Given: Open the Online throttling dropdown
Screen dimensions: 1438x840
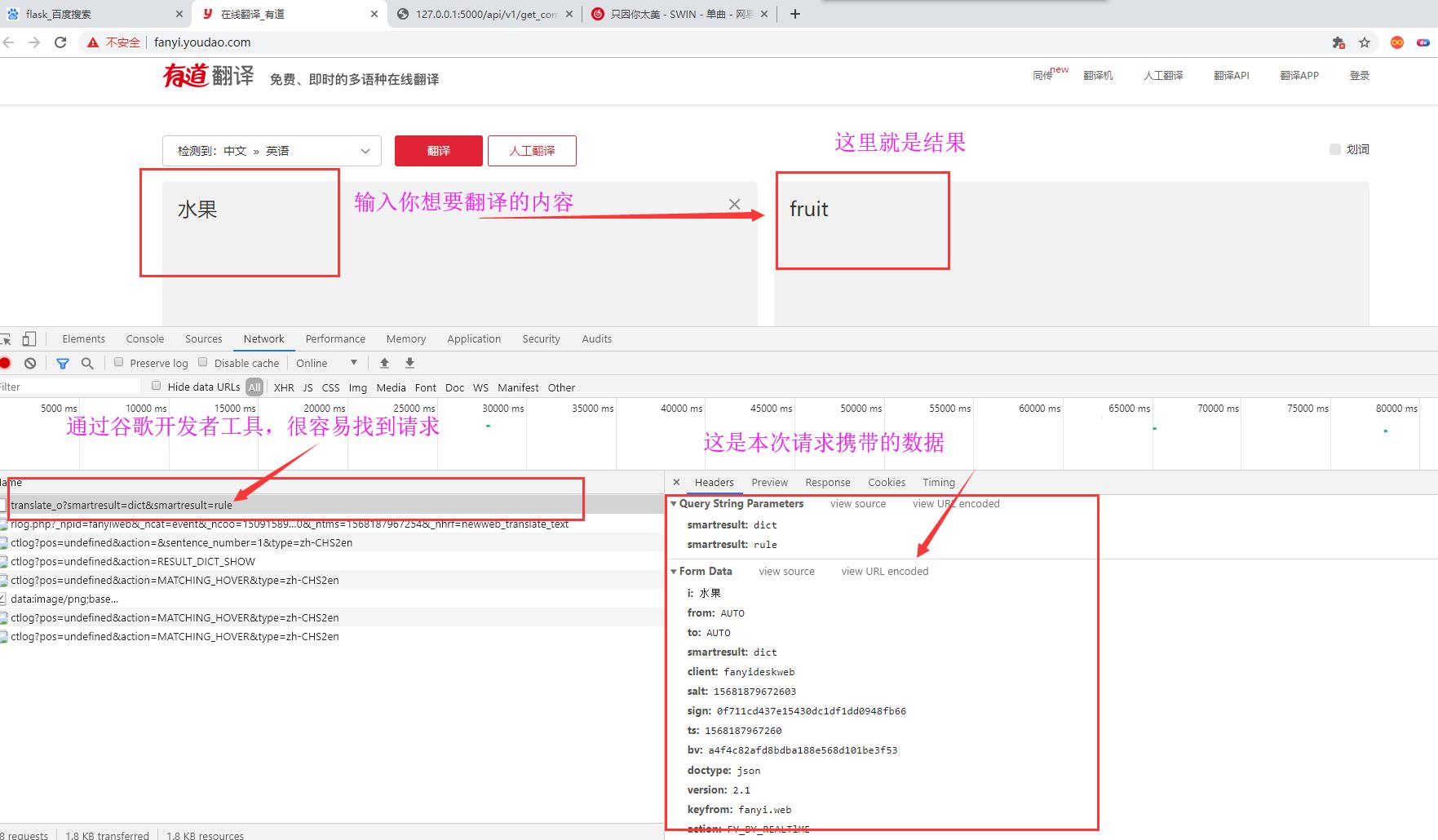Looking at the screenshot, I should [326, 363].
